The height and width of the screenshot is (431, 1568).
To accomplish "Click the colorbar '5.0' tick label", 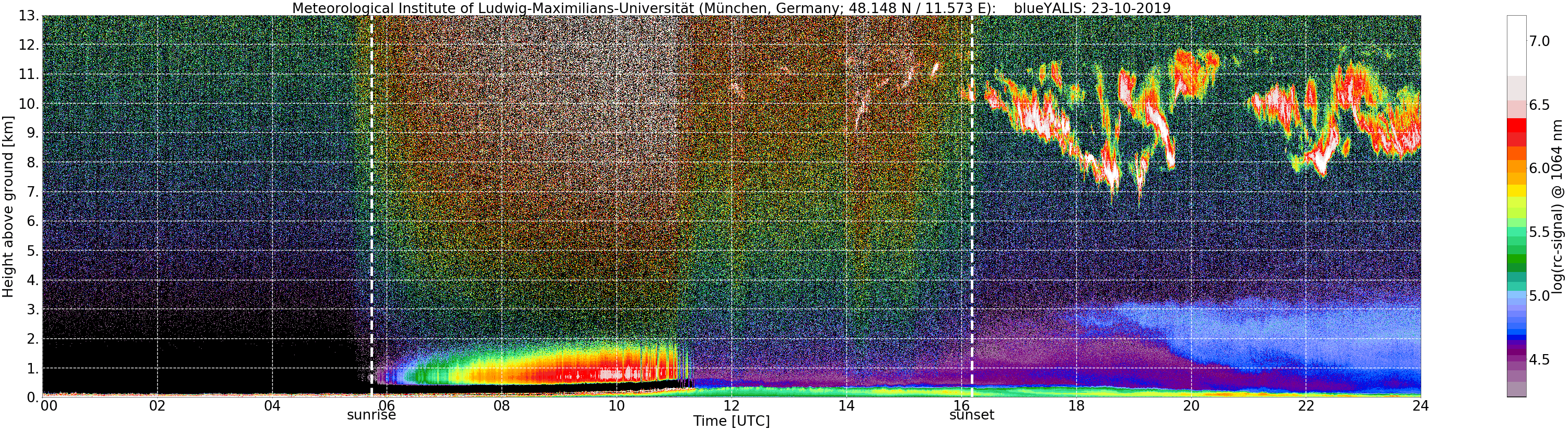I will point(1539,296).
